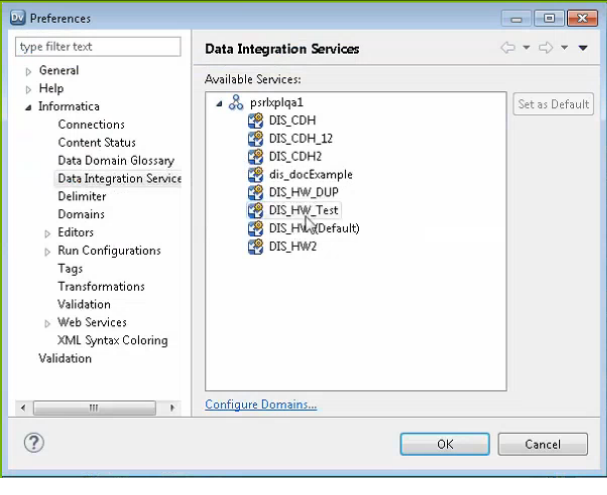Expand the Web Services node
607x495 pixels.
click(x=47, y=324)
